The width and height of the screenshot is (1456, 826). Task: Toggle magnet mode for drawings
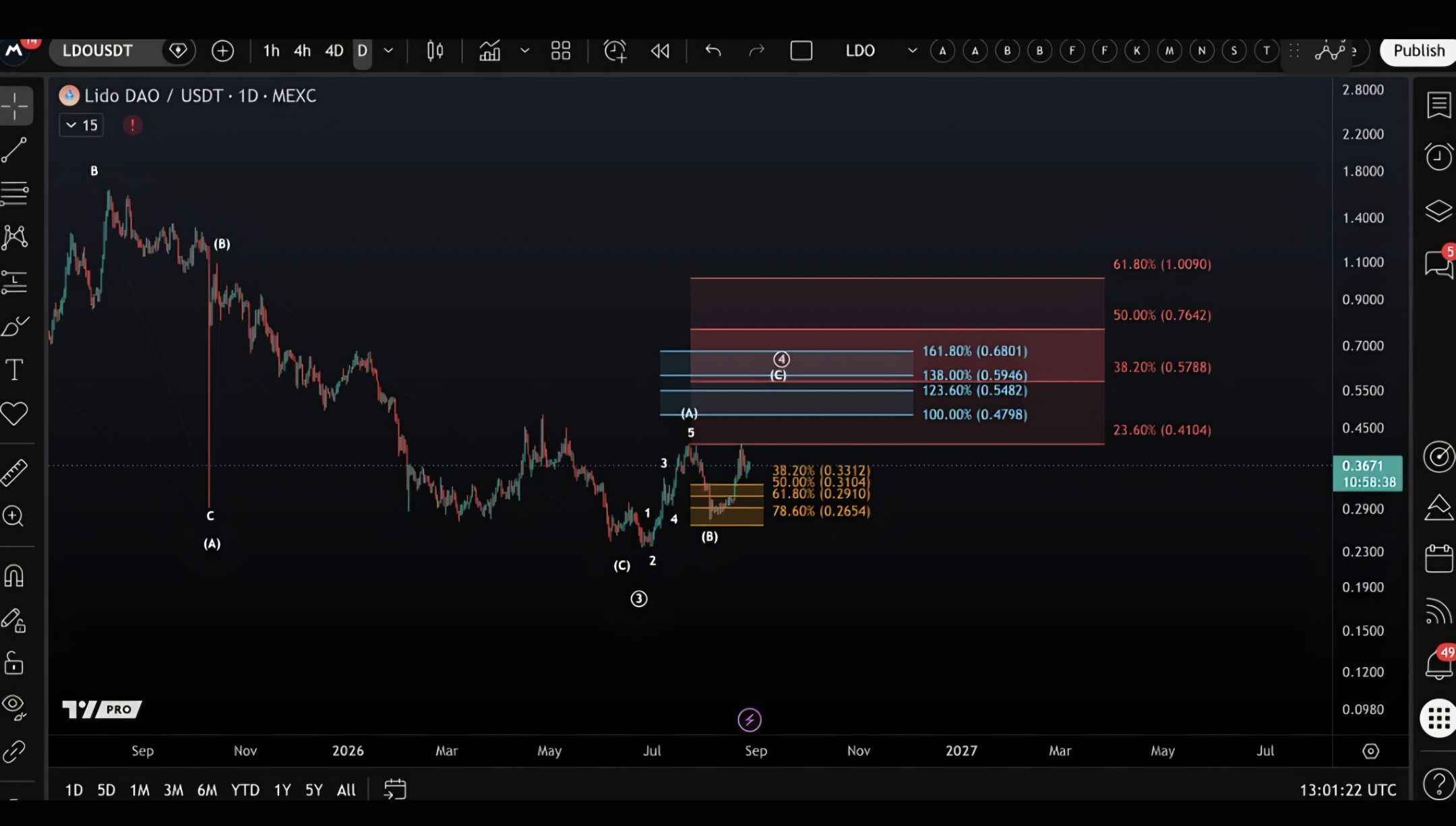[x=15, y=576]
